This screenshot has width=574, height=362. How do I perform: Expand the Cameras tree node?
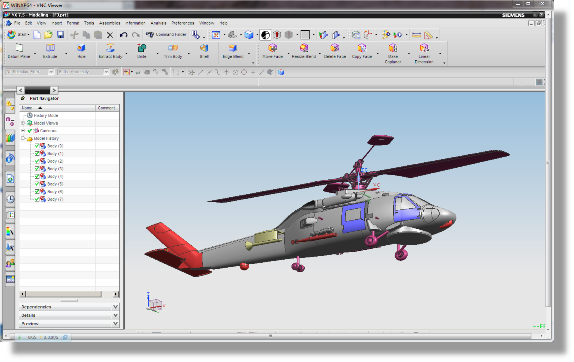[x=23, y=131]
